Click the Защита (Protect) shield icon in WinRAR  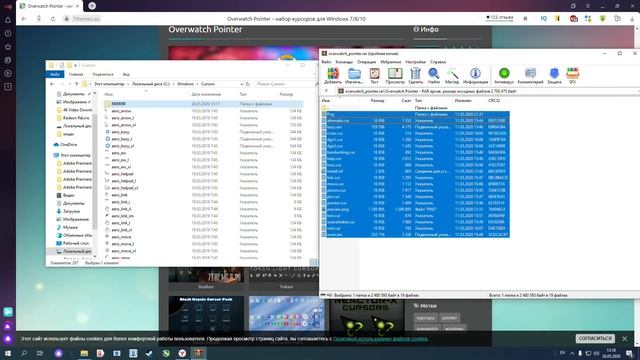coord(554,76)
